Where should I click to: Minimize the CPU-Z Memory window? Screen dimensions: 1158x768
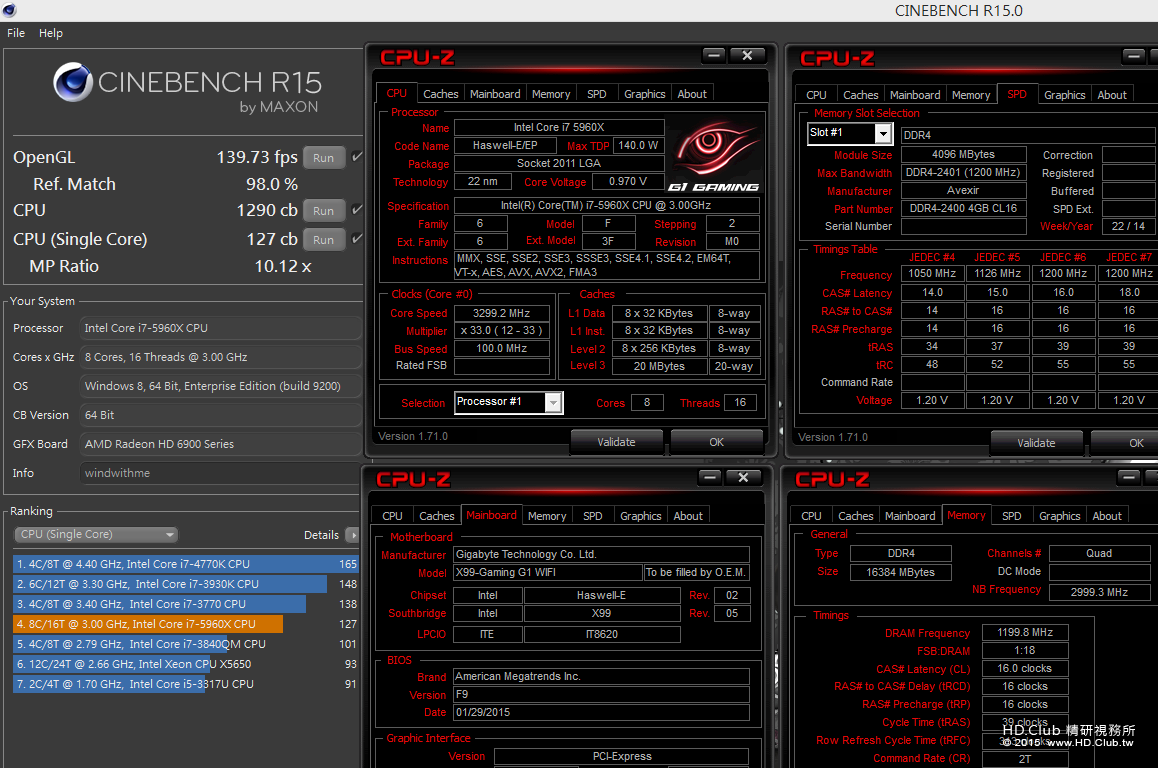click(1129, 478)
